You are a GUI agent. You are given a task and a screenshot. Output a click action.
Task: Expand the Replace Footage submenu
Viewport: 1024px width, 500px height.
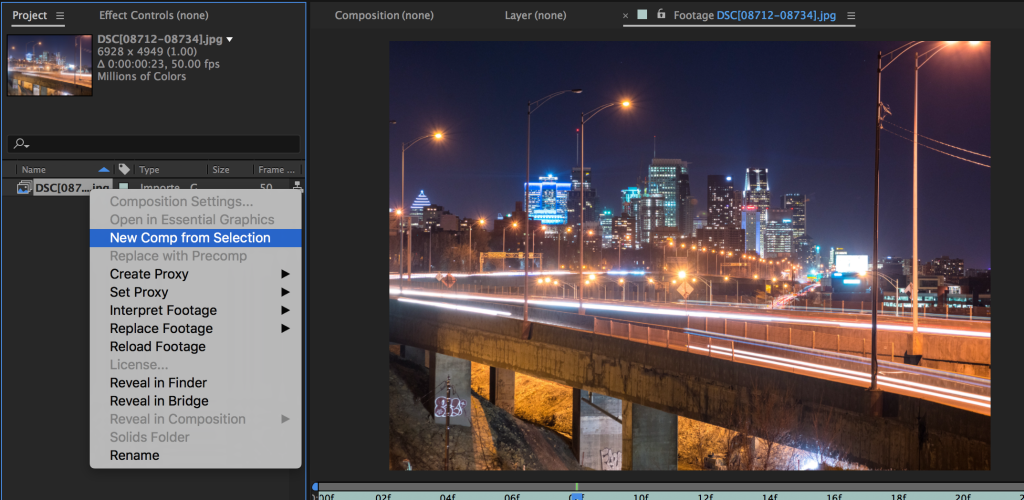coord(285,328)
